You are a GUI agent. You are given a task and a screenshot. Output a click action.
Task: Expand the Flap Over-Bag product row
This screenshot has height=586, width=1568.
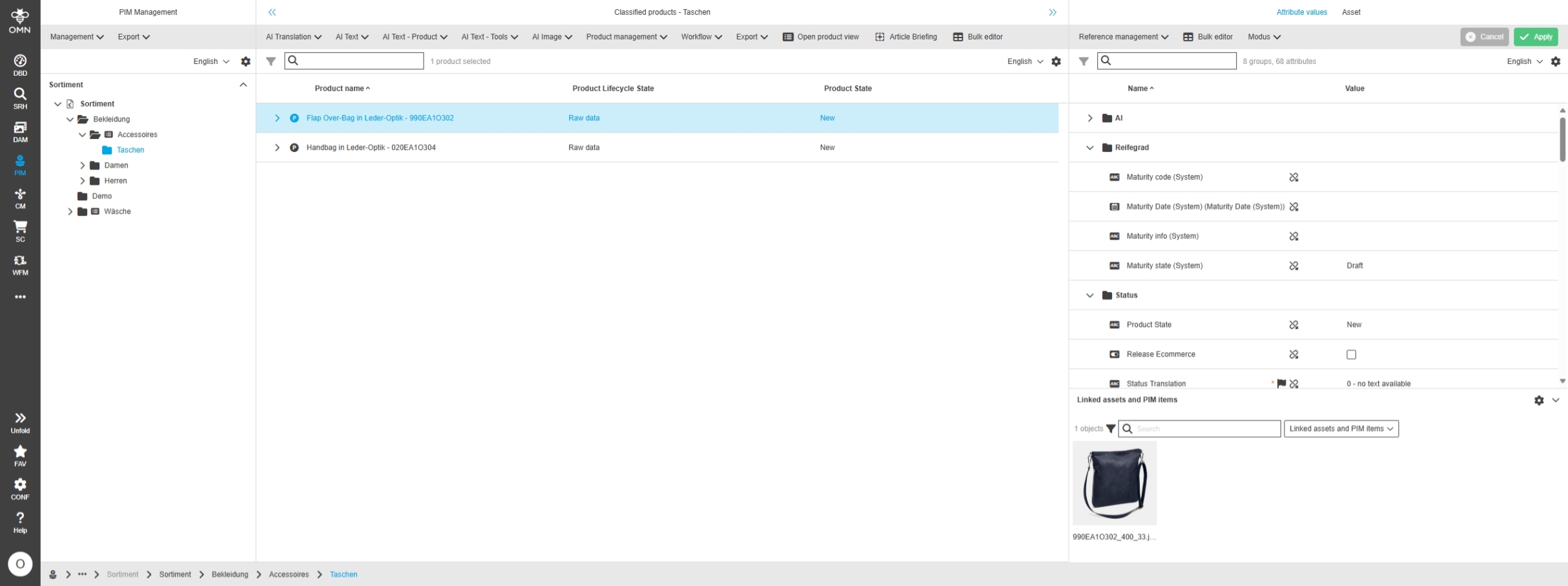(x=277, y=118)
